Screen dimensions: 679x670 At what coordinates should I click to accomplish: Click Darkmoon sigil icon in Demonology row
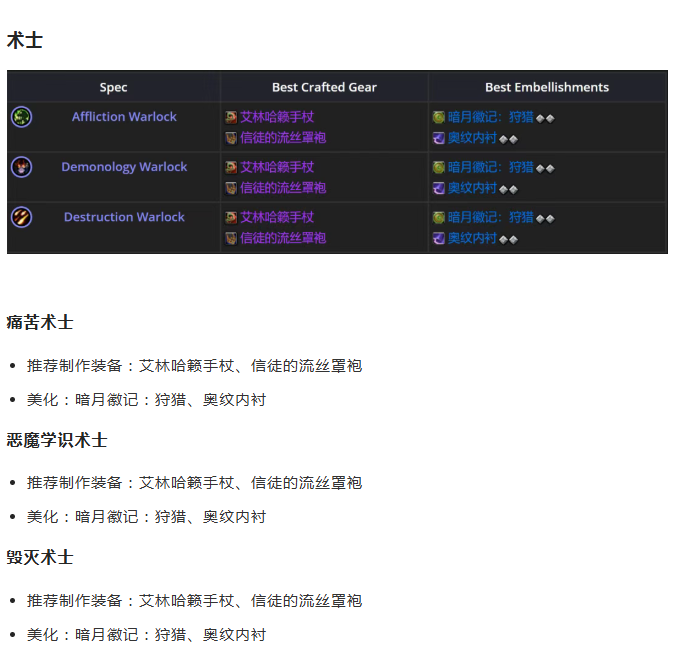[438, 167]
